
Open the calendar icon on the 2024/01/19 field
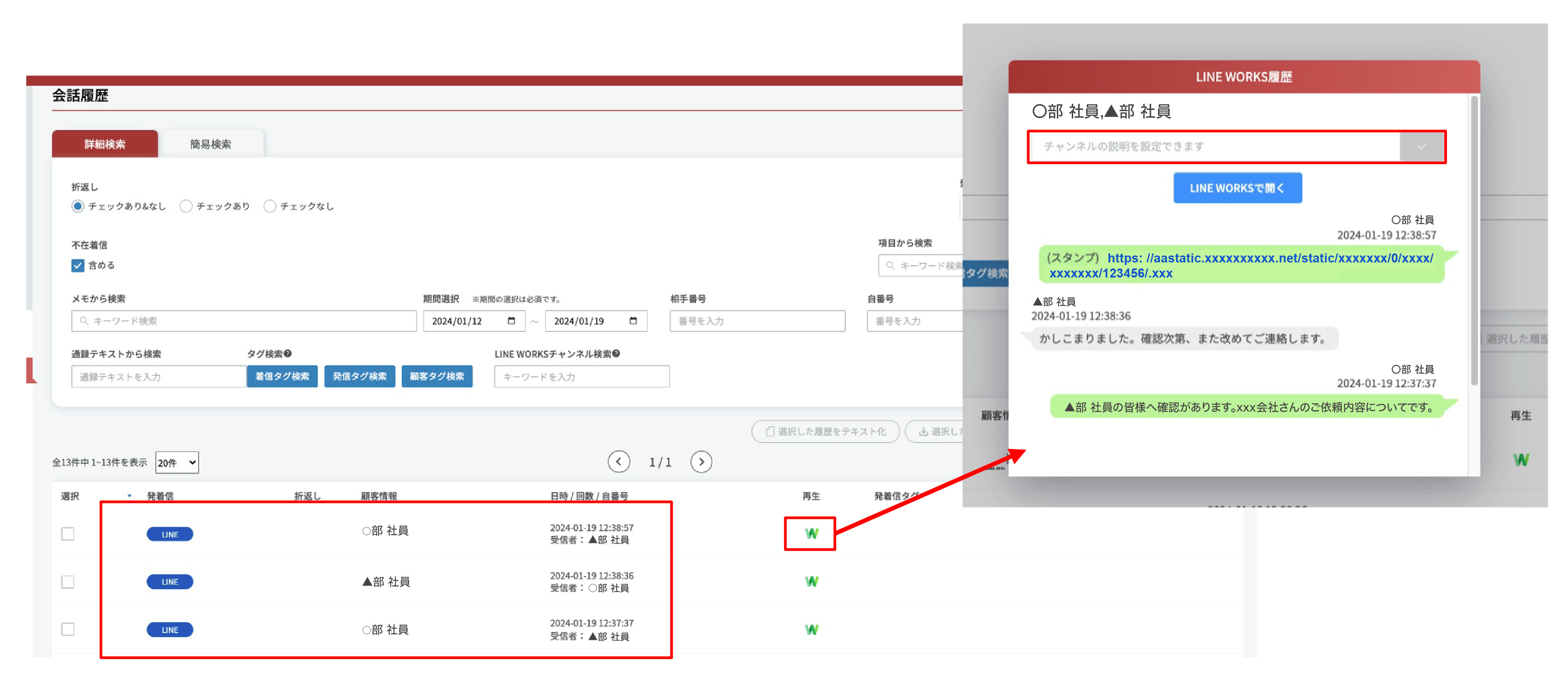(633, 321)
